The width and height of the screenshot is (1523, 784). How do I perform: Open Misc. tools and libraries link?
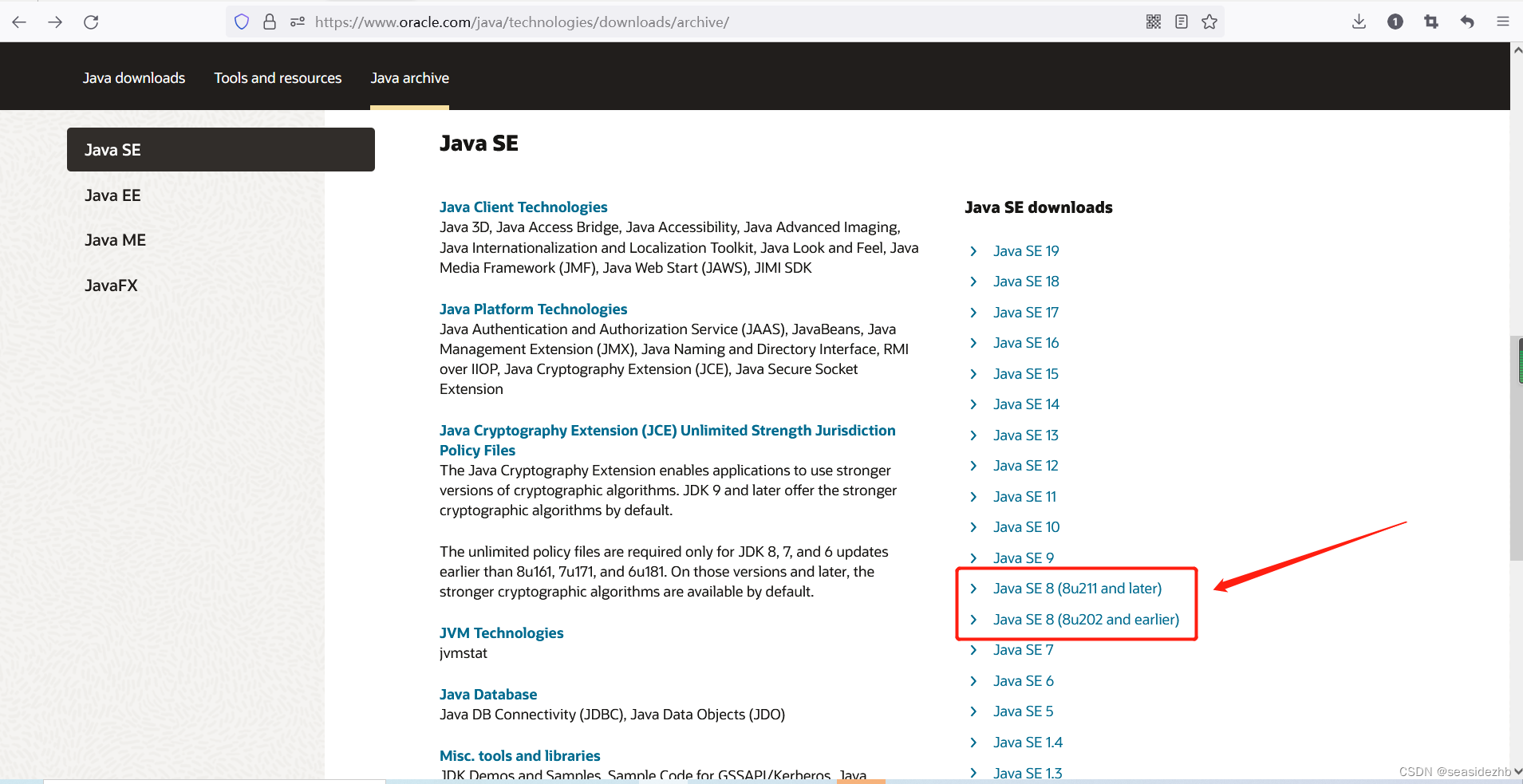coord(519,756)
